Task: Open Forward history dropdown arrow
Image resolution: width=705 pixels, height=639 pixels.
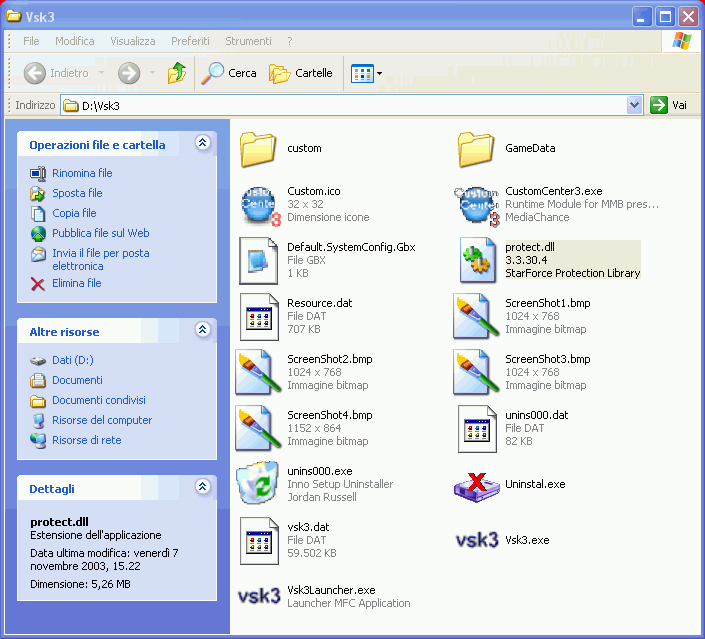Action: coord(152,73)
